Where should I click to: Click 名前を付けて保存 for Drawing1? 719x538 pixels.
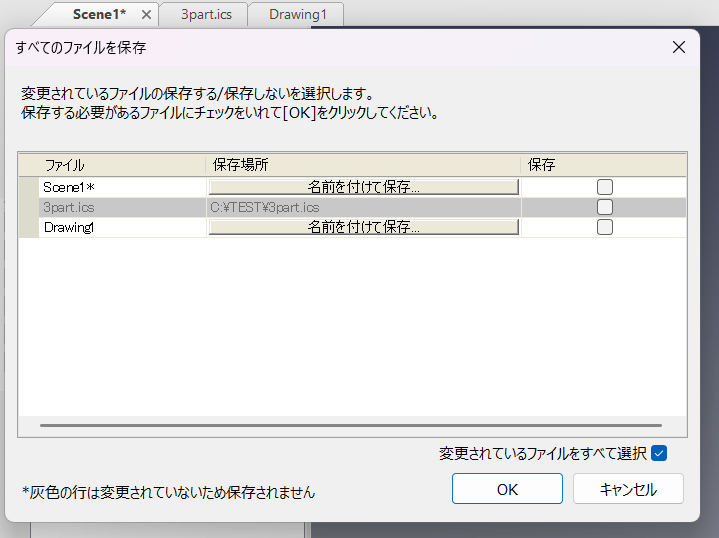click(x=363, y=227)
